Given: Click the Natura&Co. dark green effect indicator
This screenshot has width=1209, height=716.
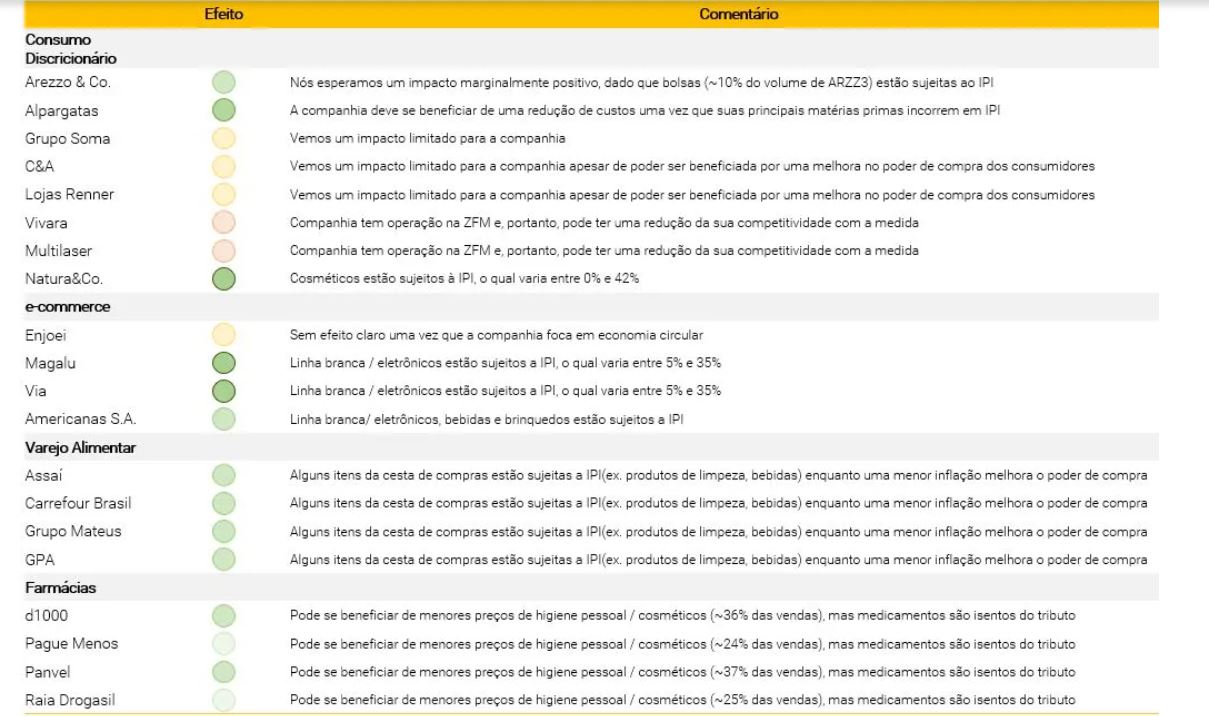Looking at the screenshot, I should [224, 279].
